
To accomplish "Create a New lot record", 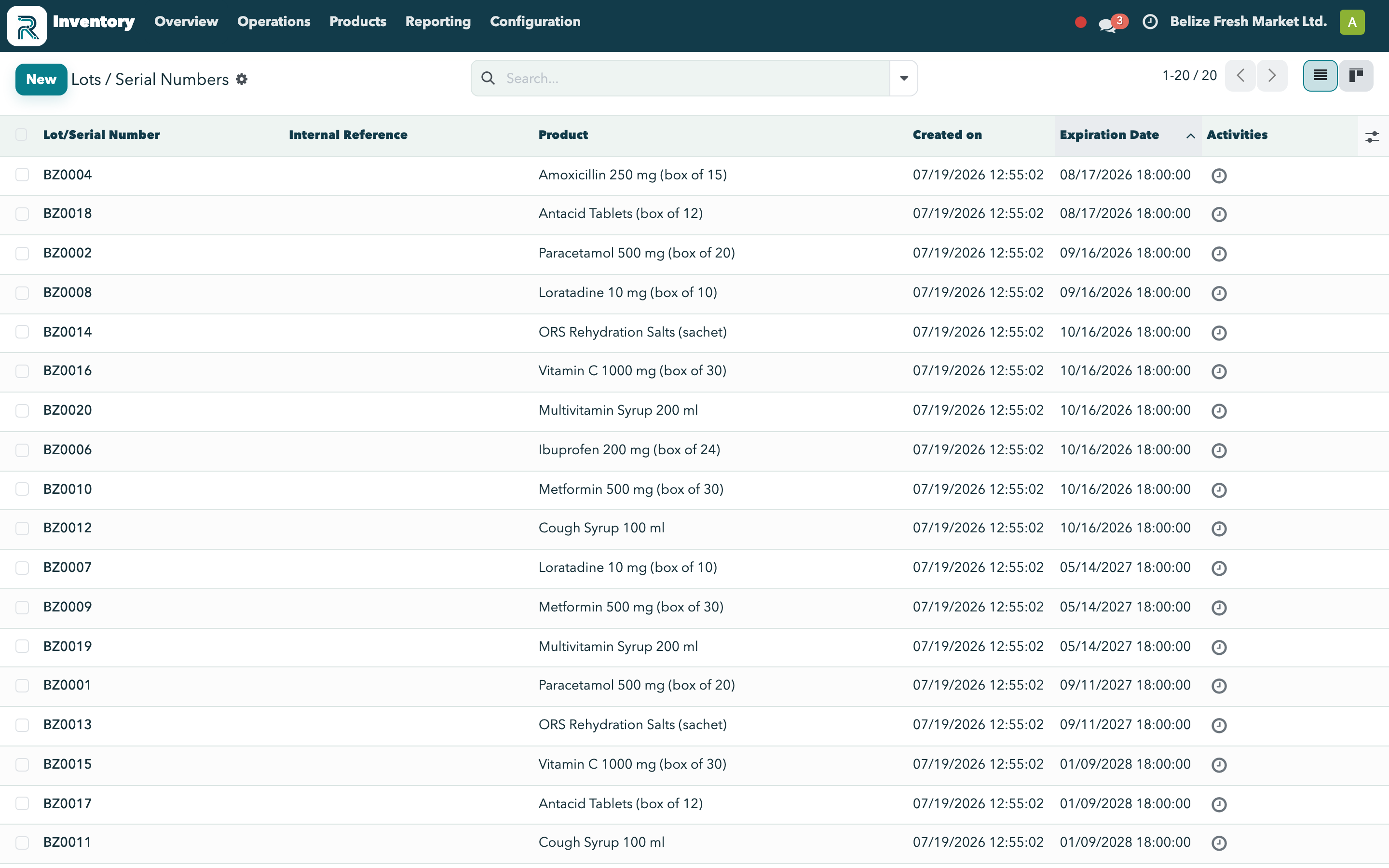I will click(41, 79).
